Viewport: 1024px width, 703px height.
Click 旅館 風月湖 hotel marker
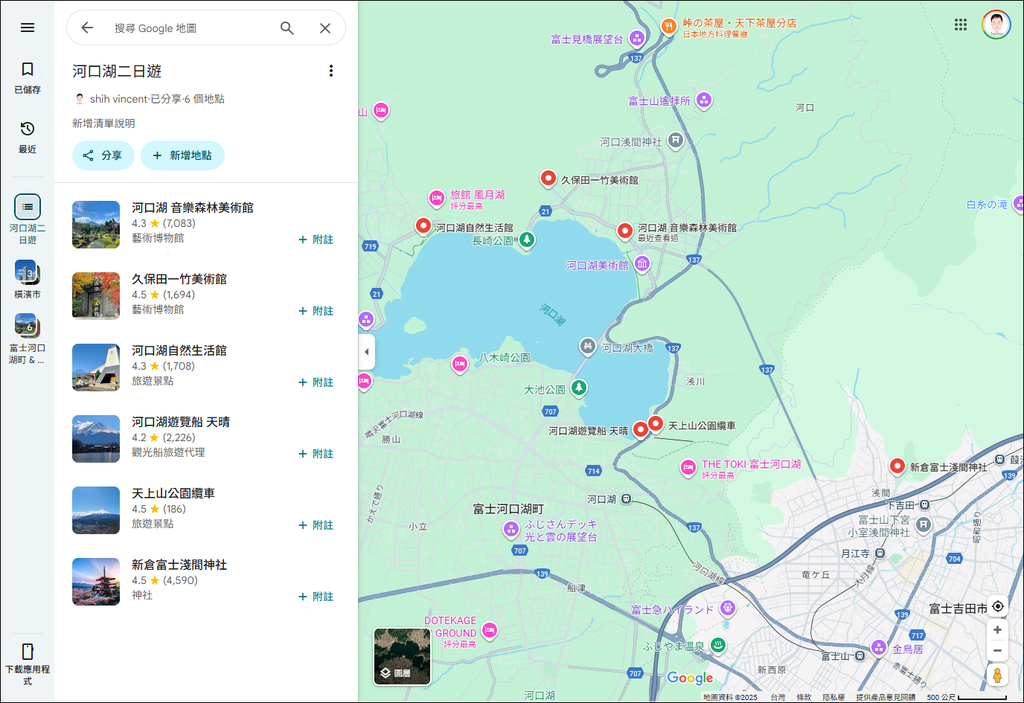click(437, 198)
